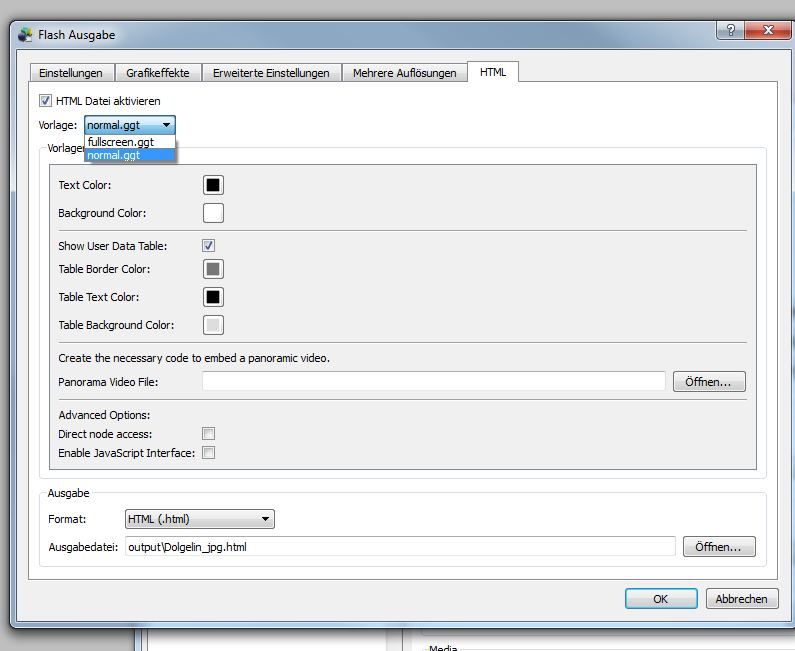Uncheck HTML Datei aktivieren checkbox
This screenshot has width=795, height=651.
pos(45,101)
